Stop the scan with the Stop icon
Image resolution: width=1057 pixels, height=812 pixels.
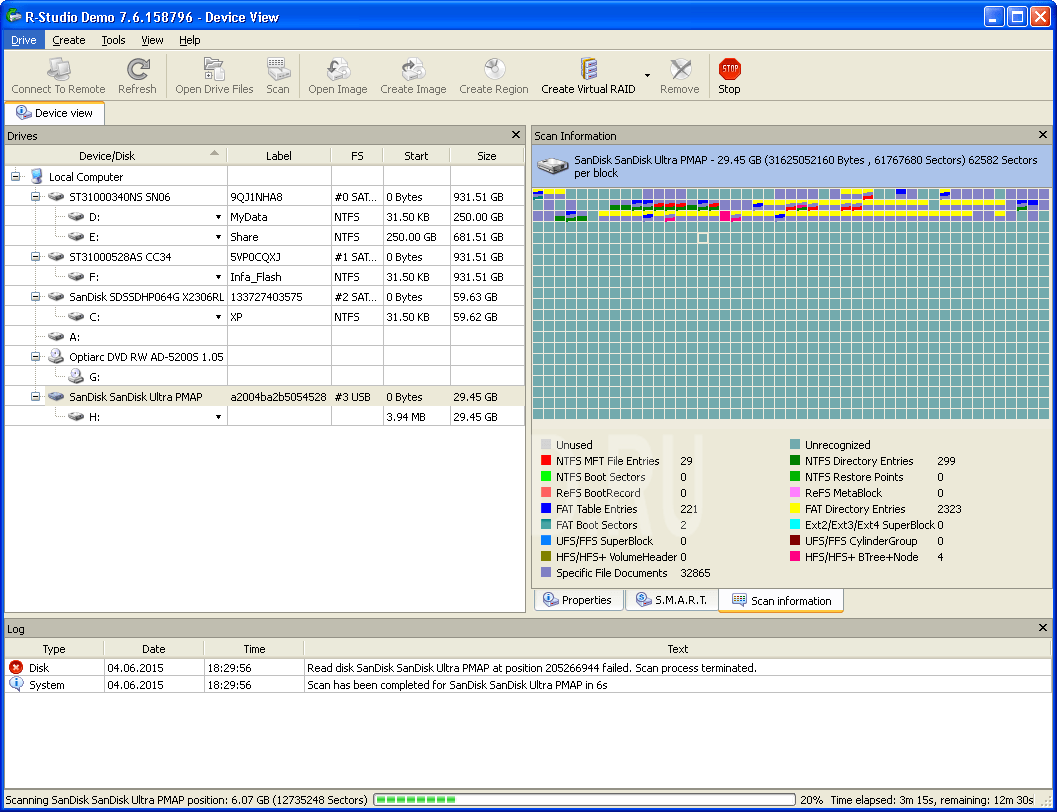click(x=729, y=69)
